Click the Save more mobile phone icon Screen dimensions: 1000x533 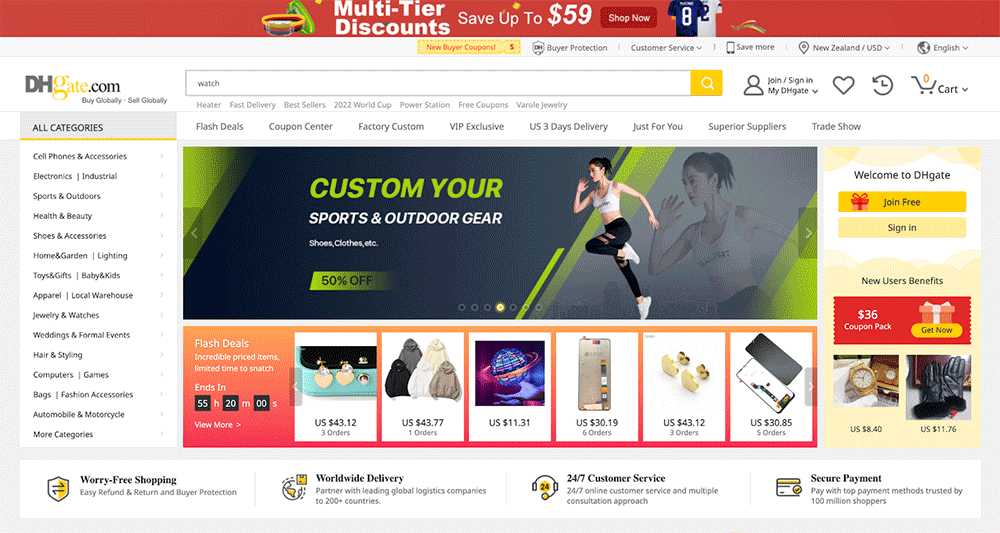[x=730, y=47]
